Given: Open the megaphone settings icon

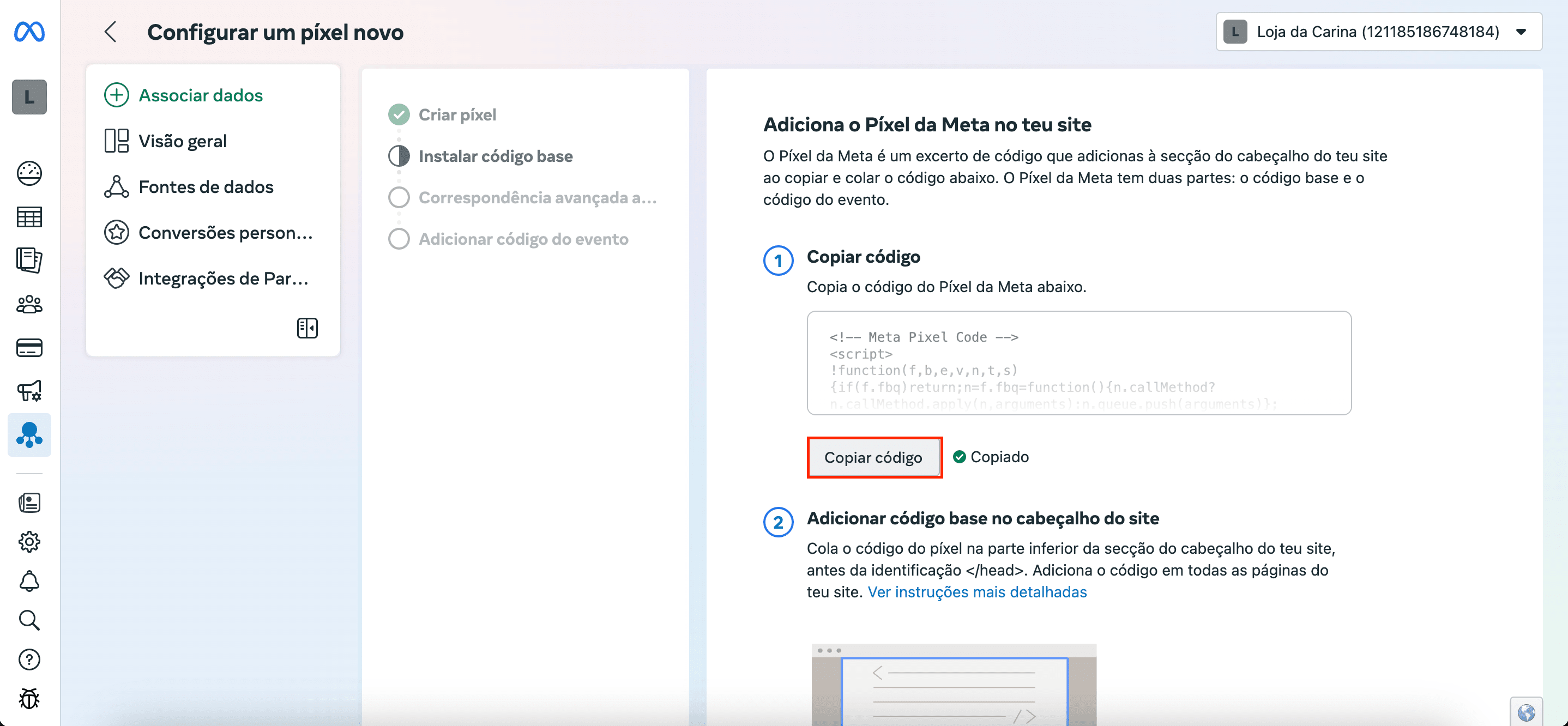Looking at the screenshot, I should point(29,391).
